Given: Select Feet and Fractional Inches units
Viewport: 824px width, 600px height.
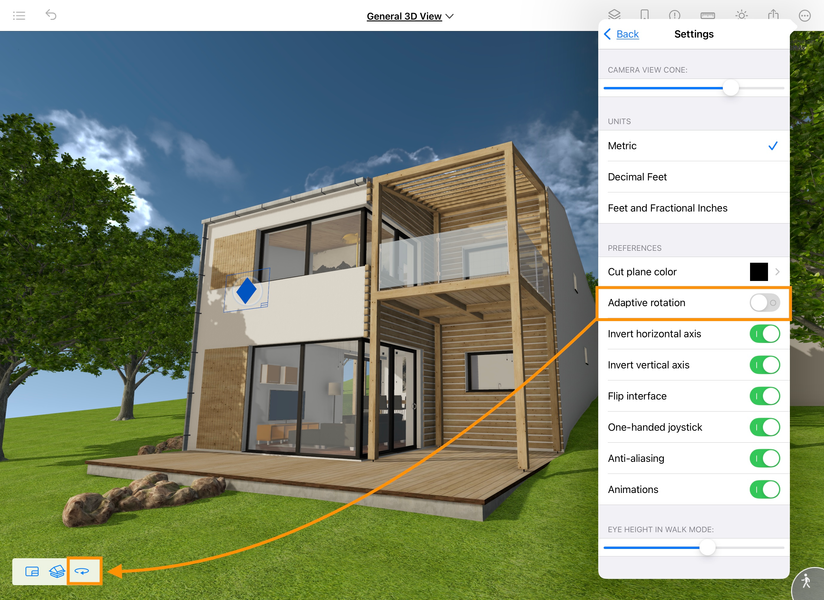Looking at the screenshot, I should pyautogui.click(x=694, y=208).
